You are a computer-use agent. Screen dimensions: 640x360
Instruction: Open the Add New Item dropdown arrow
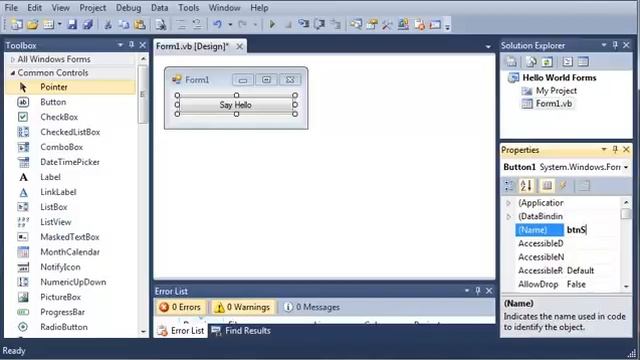tap(60, 24)
